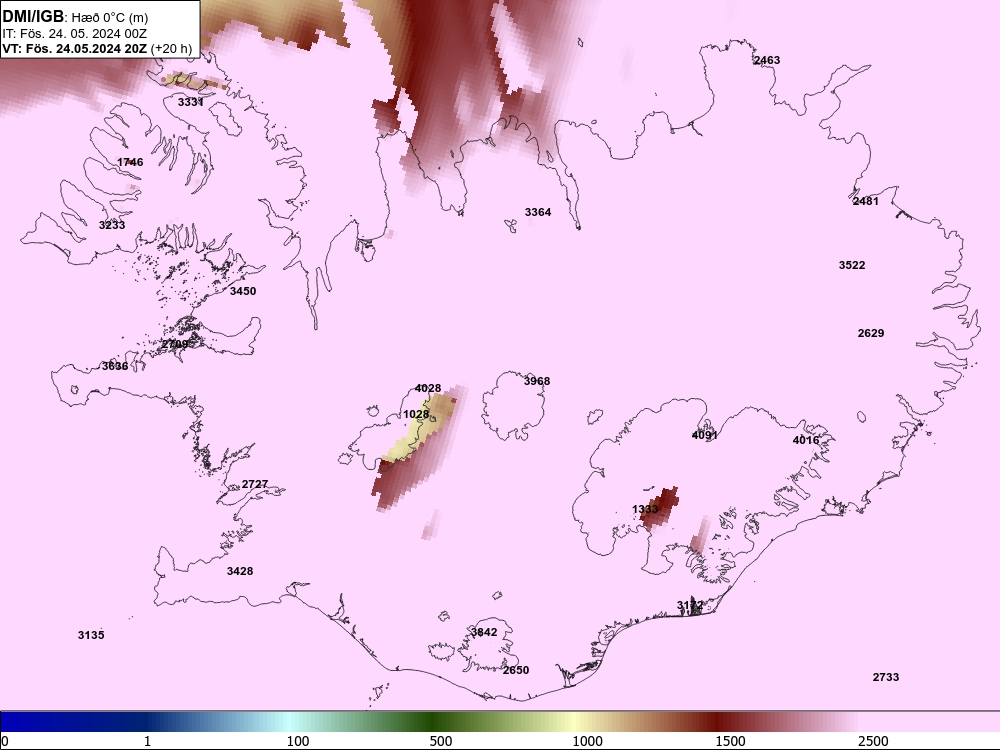Click the dark green section of color scale

point(434,721)
